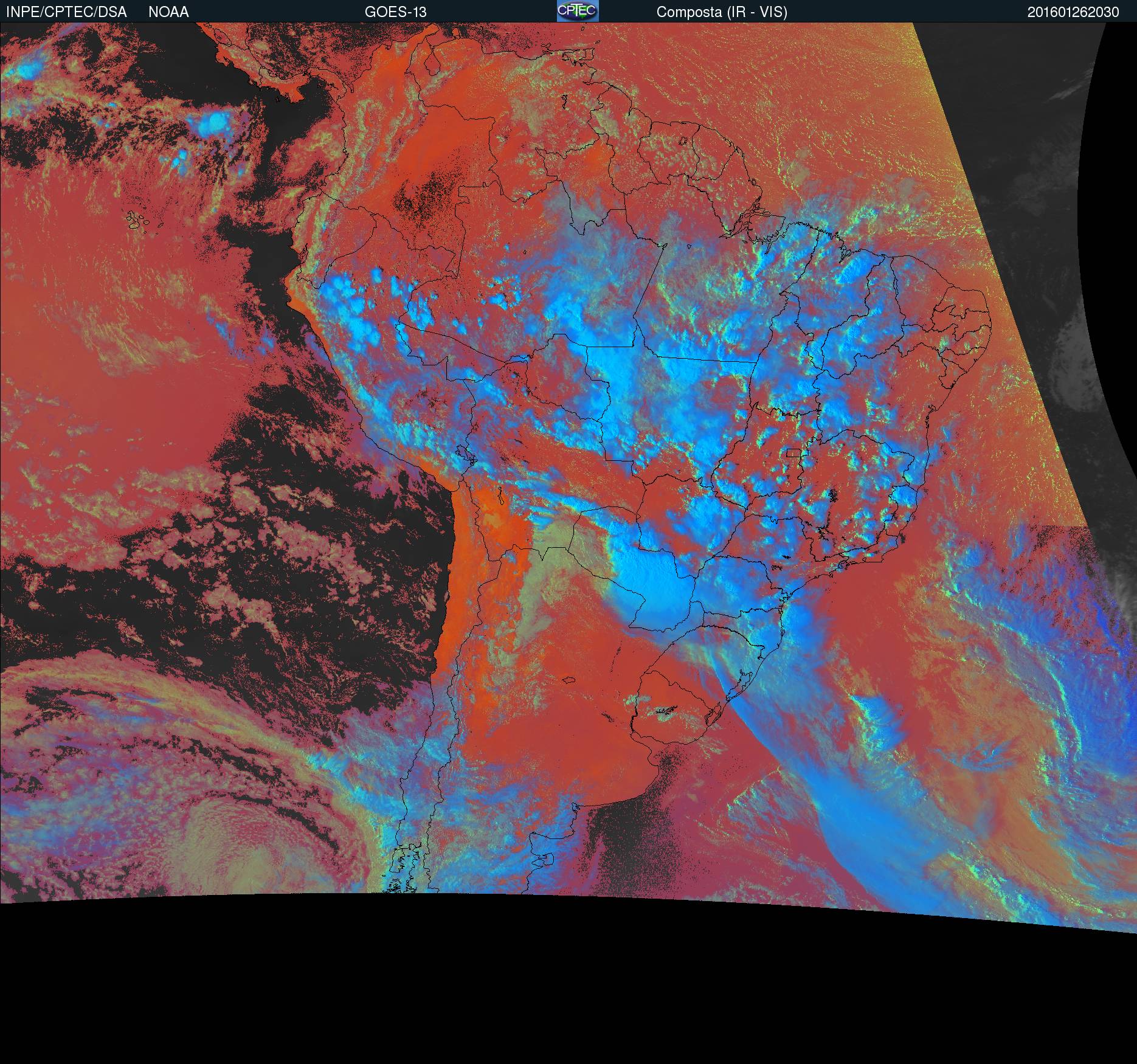1137x1064 pixels.
Task: Click the Distrito Federal rectangle in Brazil
Action: point(793,452)
